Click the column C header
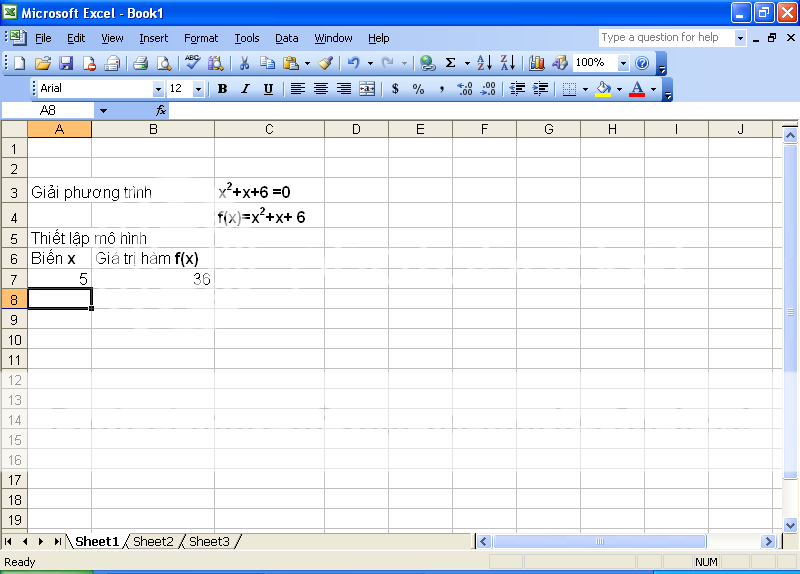This screenshot has width=800, height=574. [x=269, y=129]
